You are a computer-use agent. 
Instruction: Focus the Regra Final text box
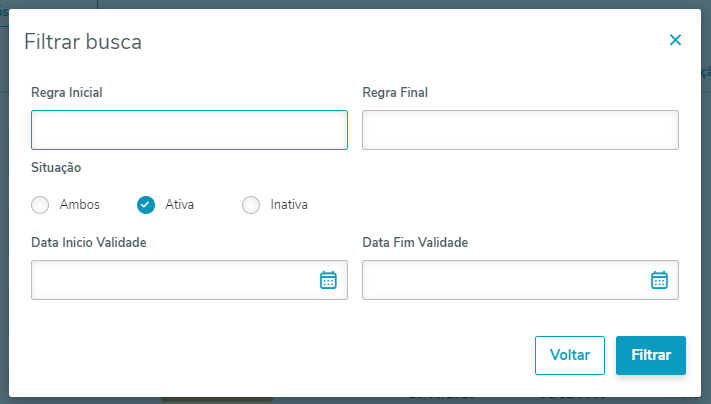click(x=520, y=130)
